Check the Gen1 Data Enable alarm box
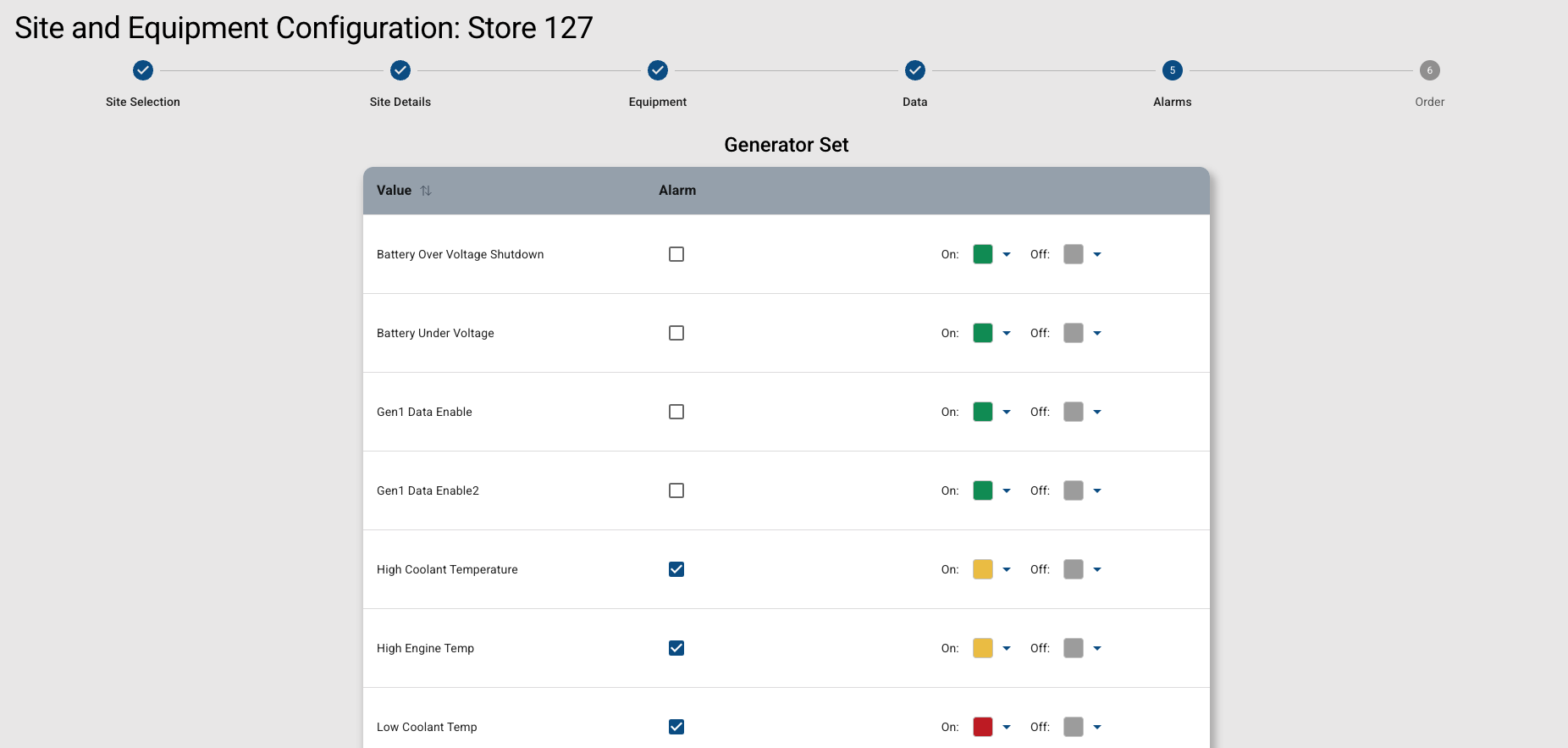This screenshot has height=748, width=1568. coord(676,412)
